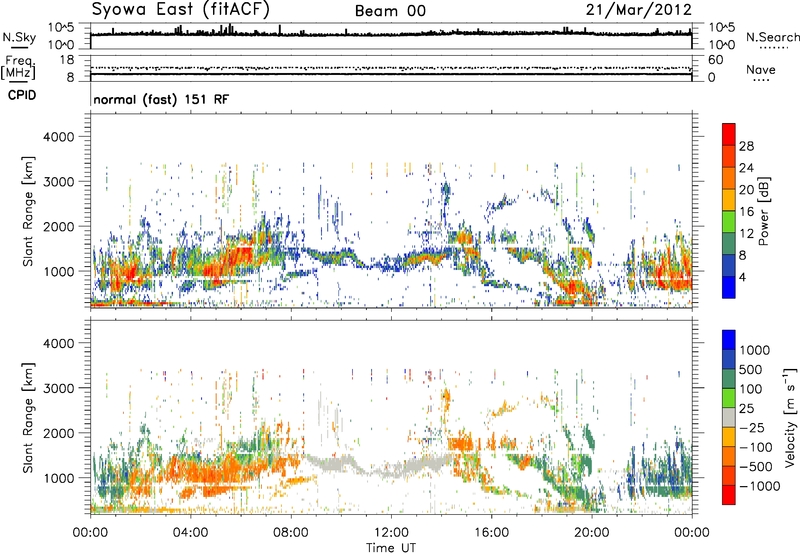Click the '3000' tick in velocity panel
This screenshot has width=800, height=554.
click(x=59, y=388)
